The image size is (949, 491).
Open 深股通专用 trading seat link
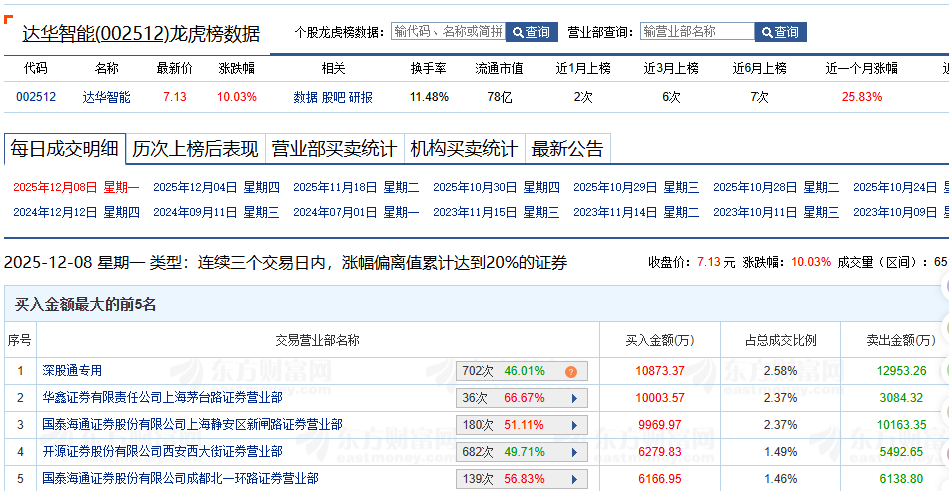tap(72, 371)
